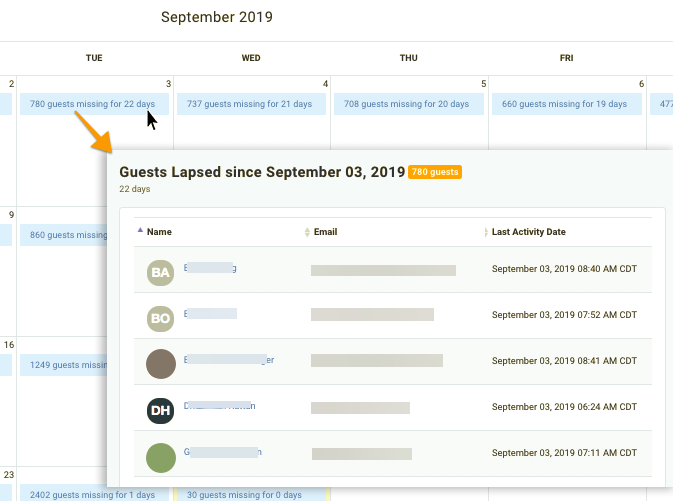Click the THU column header
This screenshot has height=501, width=673.
tap(409, 58)
